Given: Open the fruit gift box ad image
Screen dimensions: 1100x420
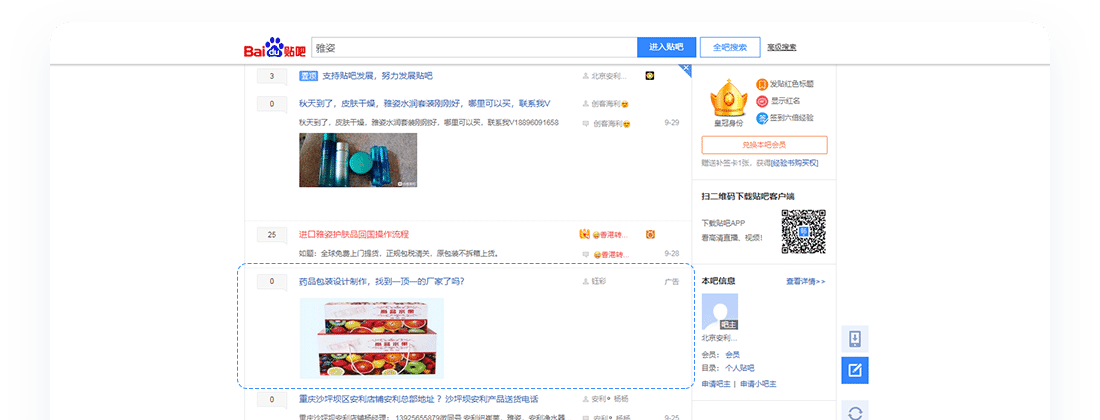Looking at the screenshot, I should (371, 337).
